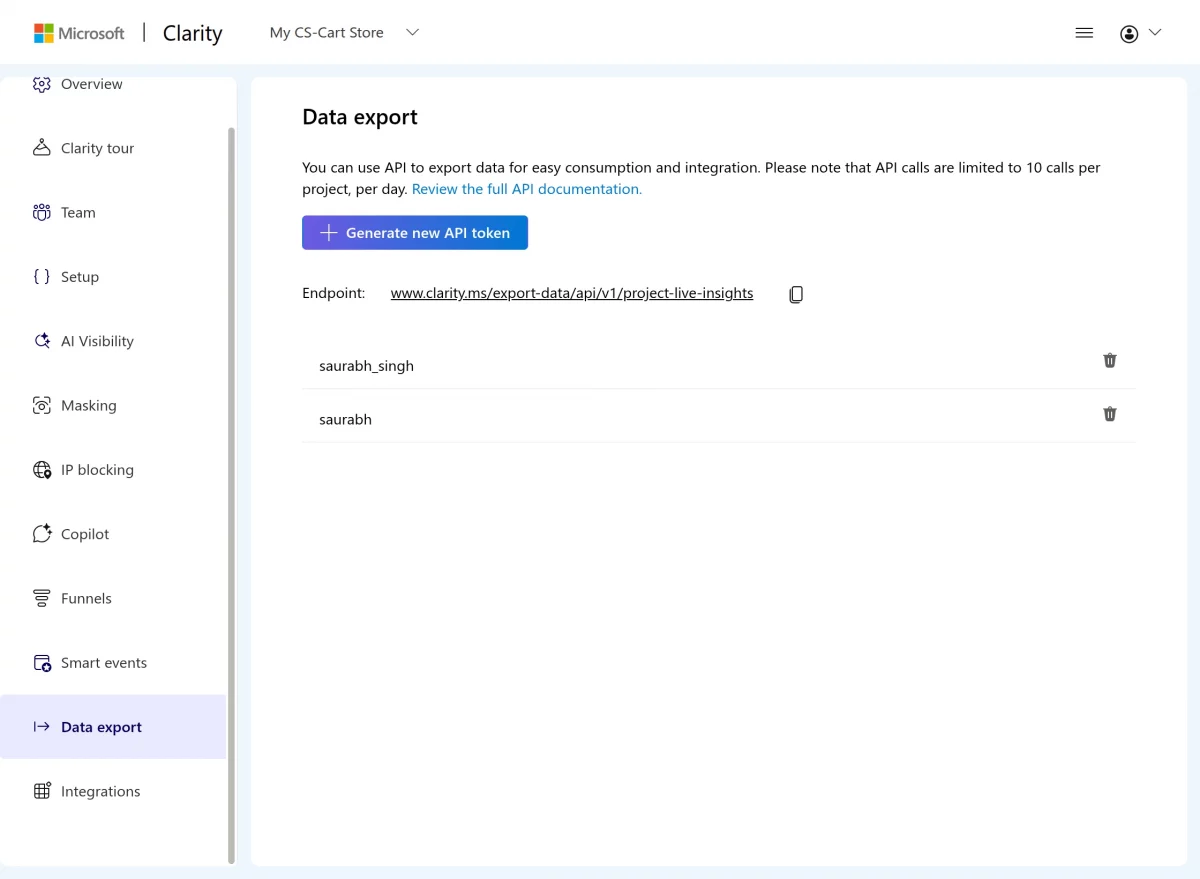
Task: Click the Team people icon
Action: pyautogui.click(x=41, y=212)
